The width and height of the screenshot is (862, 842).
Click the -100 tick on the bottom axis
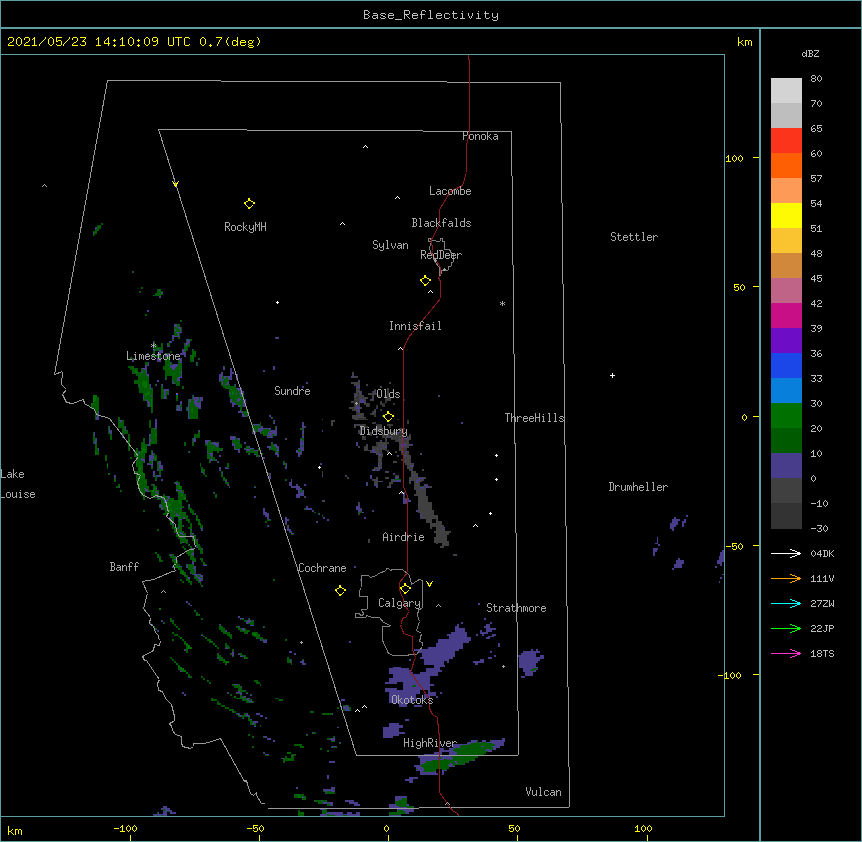(125, 828)
